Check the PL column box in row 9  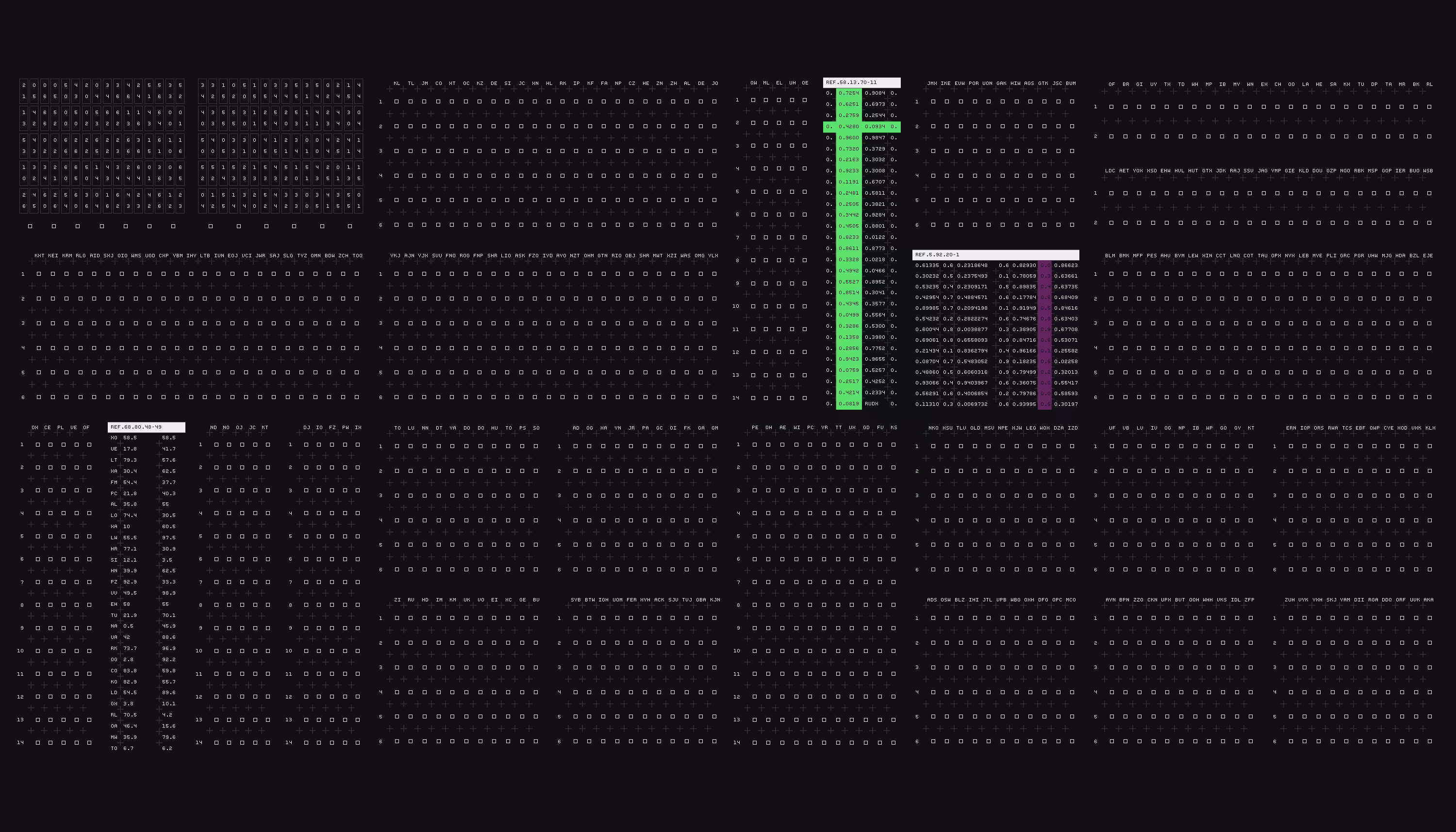[64, 628]
